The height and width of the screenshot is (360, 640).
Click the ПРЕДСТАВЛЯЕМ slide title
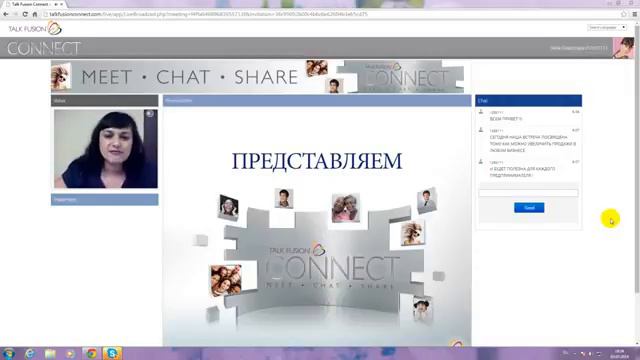tap(317, 161)
